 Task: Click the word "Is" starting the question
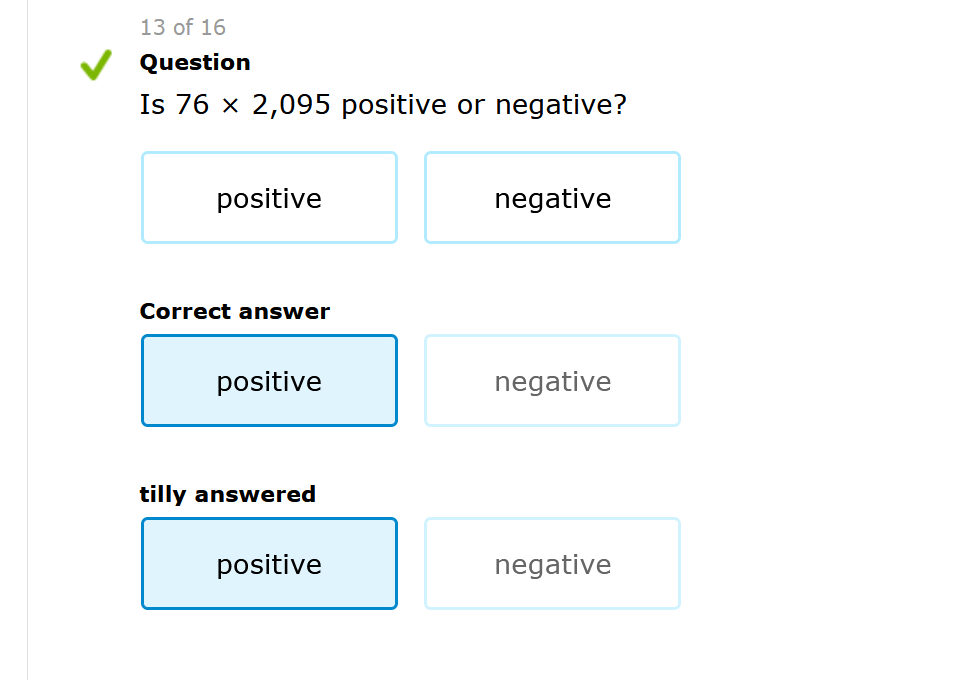(152, 105)
